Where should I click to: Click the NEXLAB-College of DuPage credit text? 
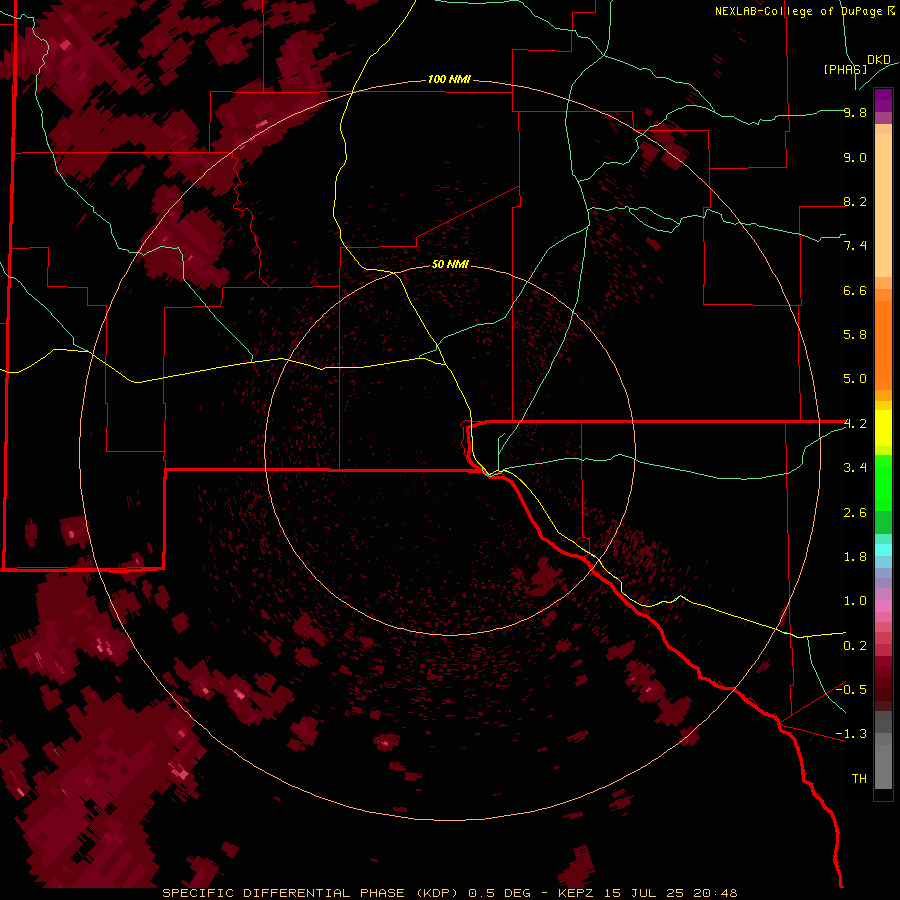[805, 11]
